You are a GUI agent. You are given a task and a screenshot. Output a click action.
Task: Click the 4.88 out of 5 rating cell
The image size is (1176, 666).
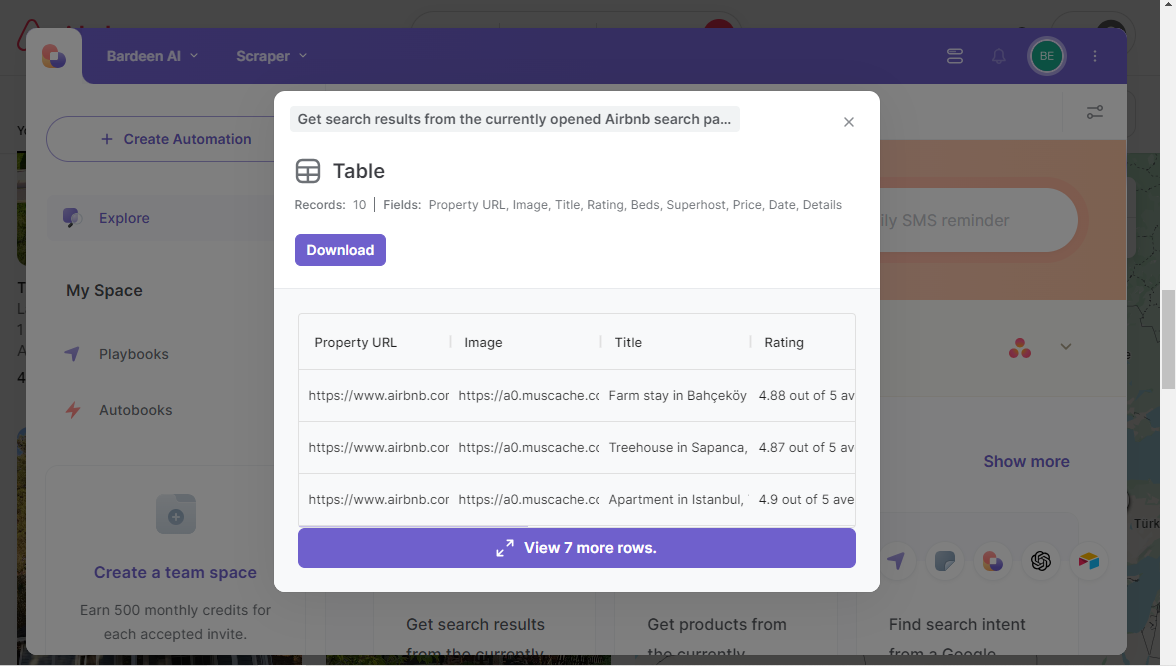tap(806, 396)
